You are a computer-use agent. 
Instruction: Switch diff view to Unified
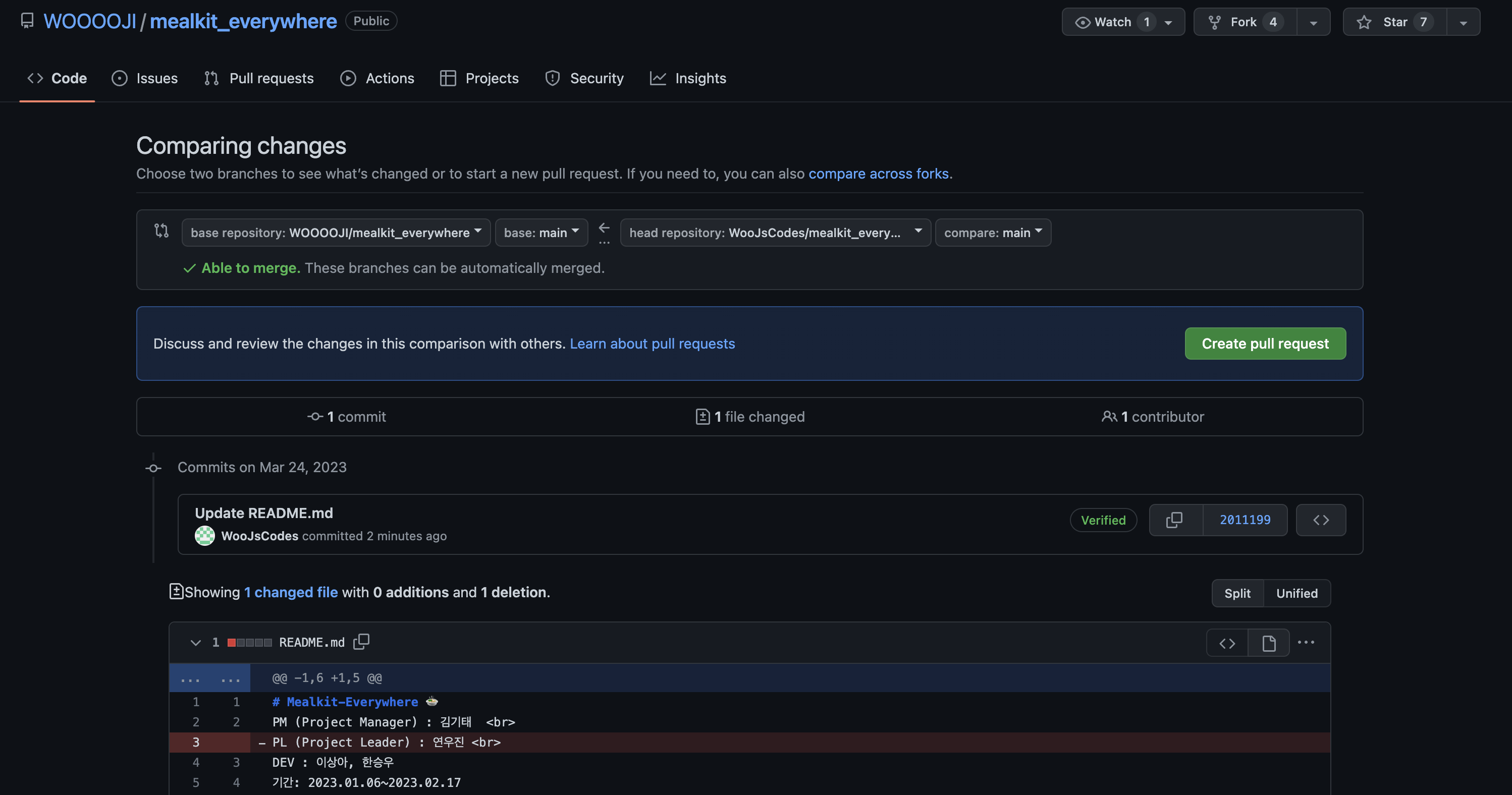(1297, 593)
